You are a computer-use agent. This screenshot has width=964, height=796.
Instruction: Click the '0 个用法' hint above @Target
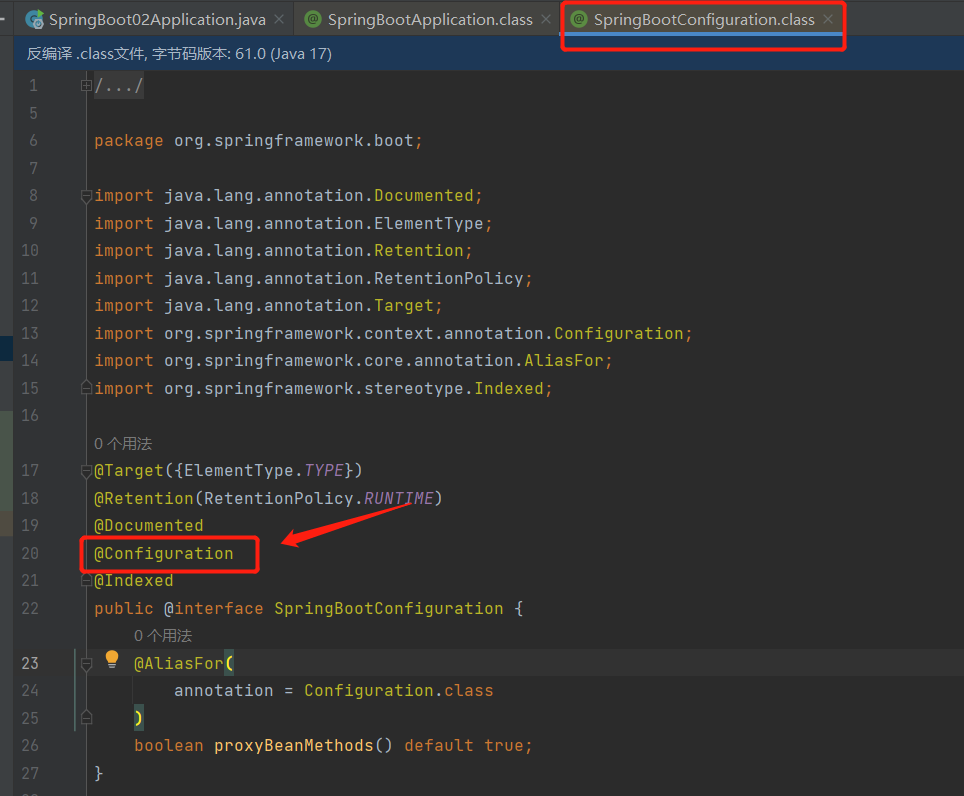pos(123,444)
